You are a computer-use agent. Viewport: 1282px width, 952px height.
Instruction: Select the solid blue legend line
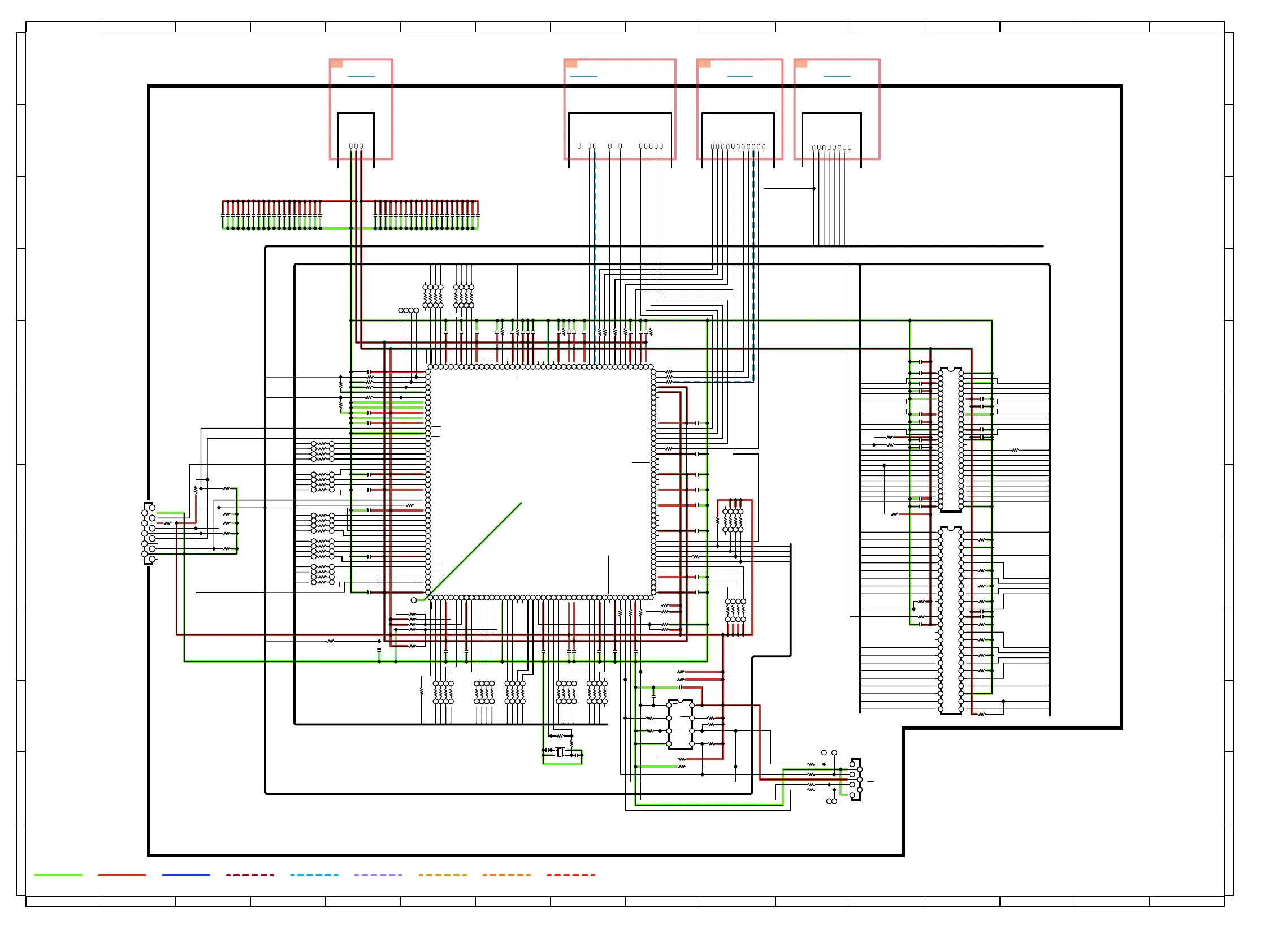pyautogui.click(x=185, y=875)
